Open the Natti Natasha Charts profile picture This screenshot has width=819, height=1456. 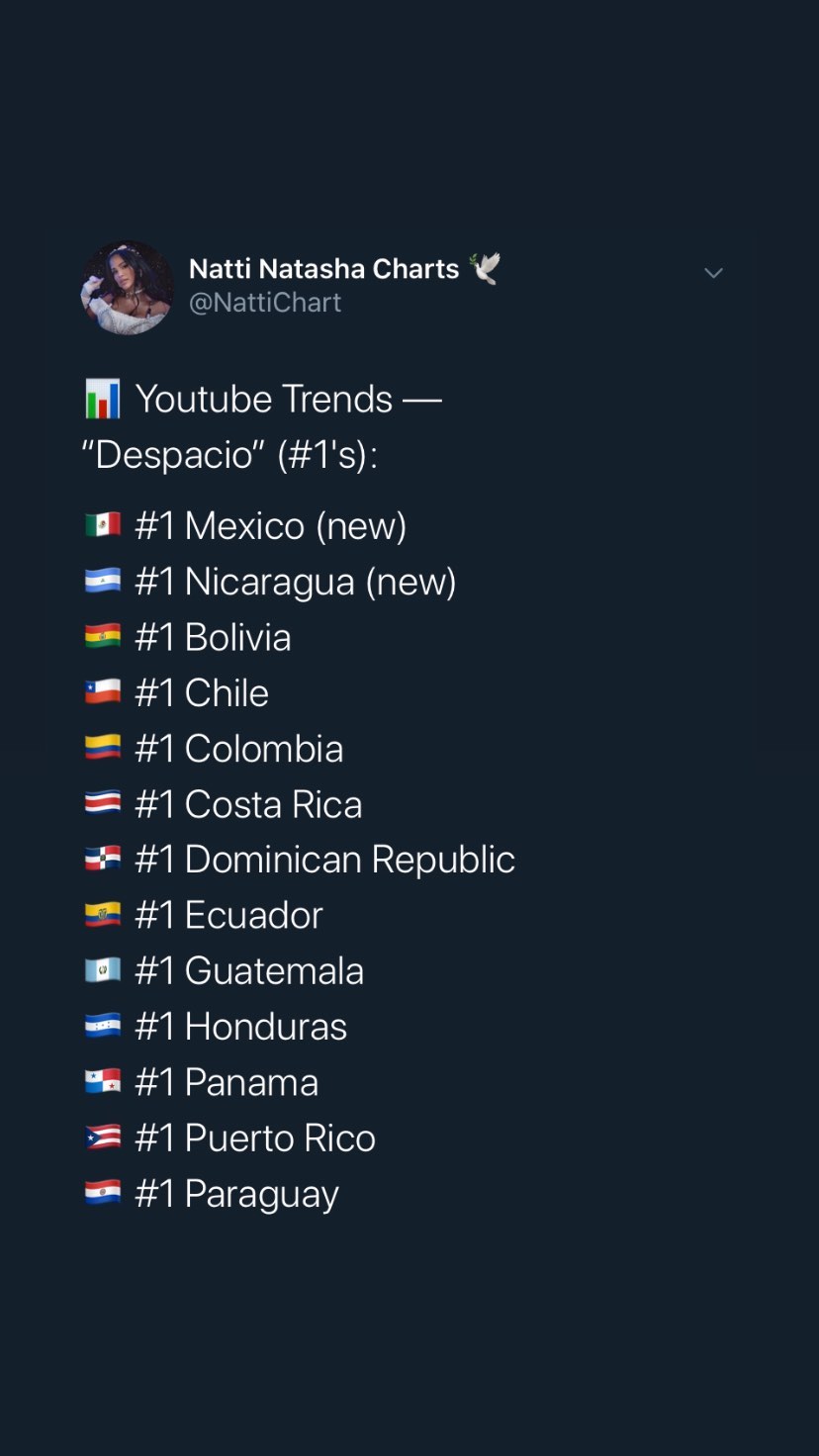[127, 288]
